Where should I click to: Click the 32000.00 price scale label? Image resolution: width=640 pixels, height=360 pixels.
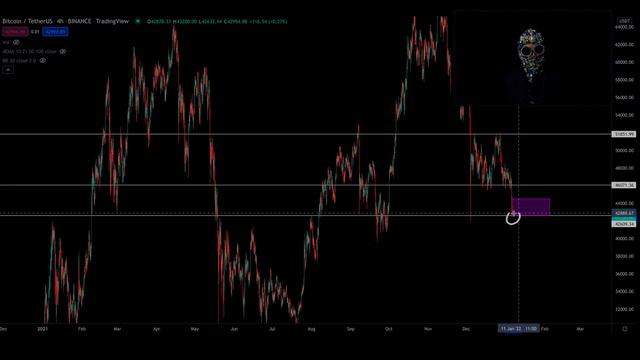coord(624,309)
